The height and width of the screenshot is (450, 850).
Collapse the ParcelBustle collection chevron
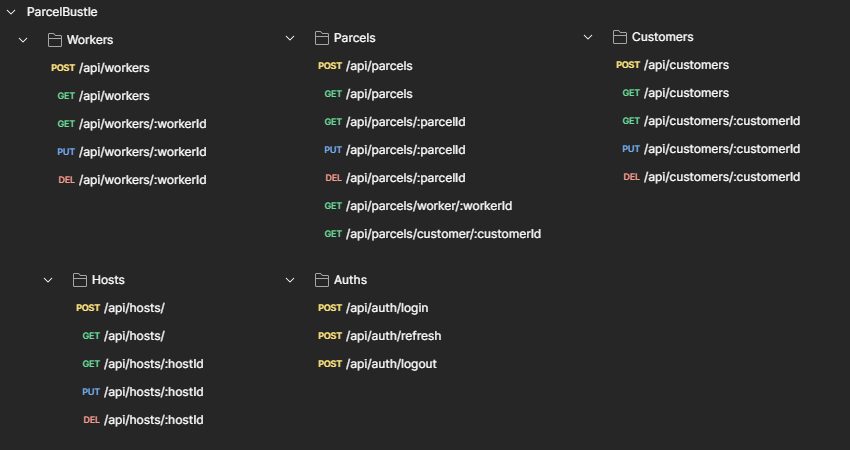click(x=11, y=12)
